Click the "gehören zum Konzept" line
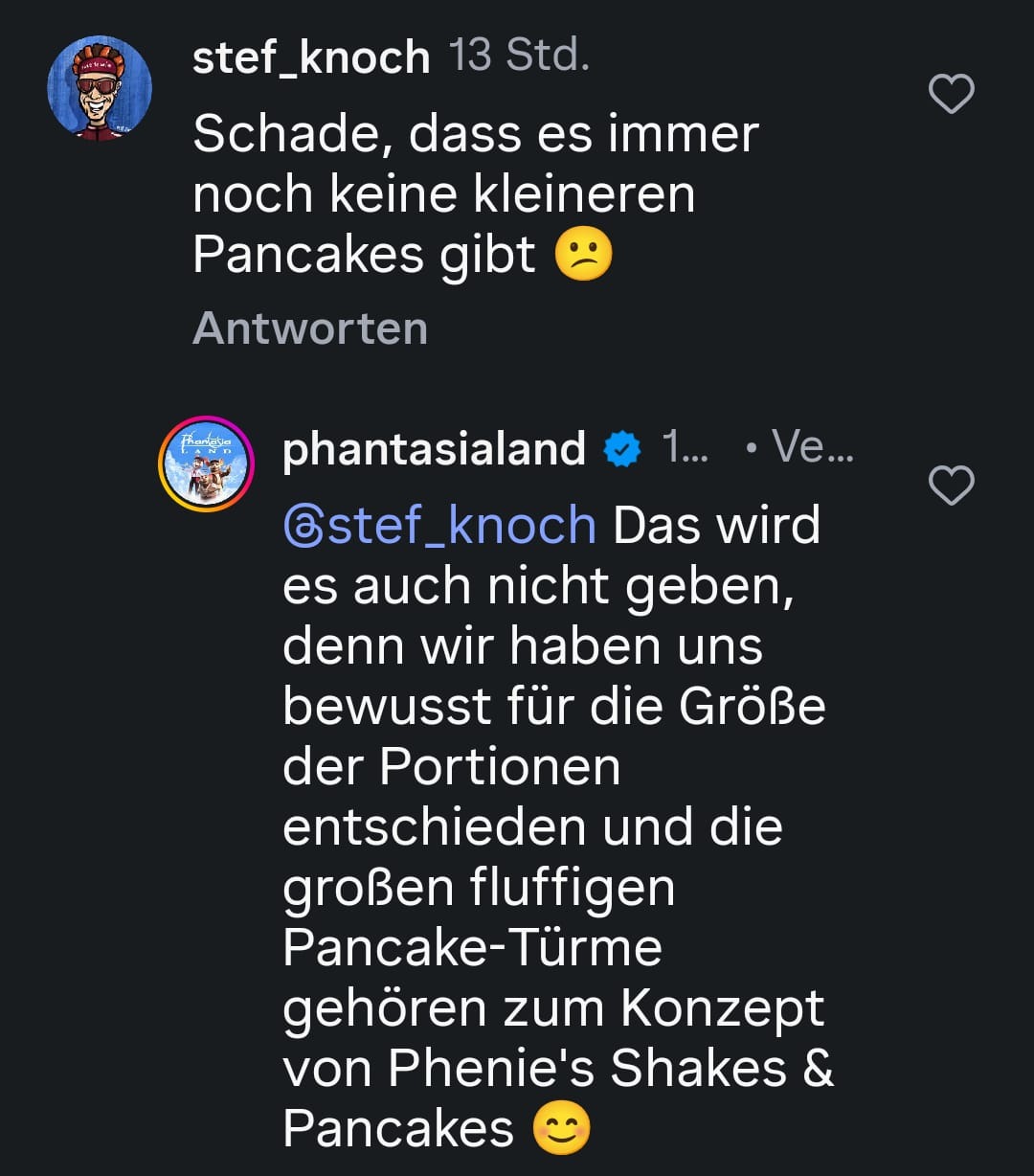 point(553,1007)
